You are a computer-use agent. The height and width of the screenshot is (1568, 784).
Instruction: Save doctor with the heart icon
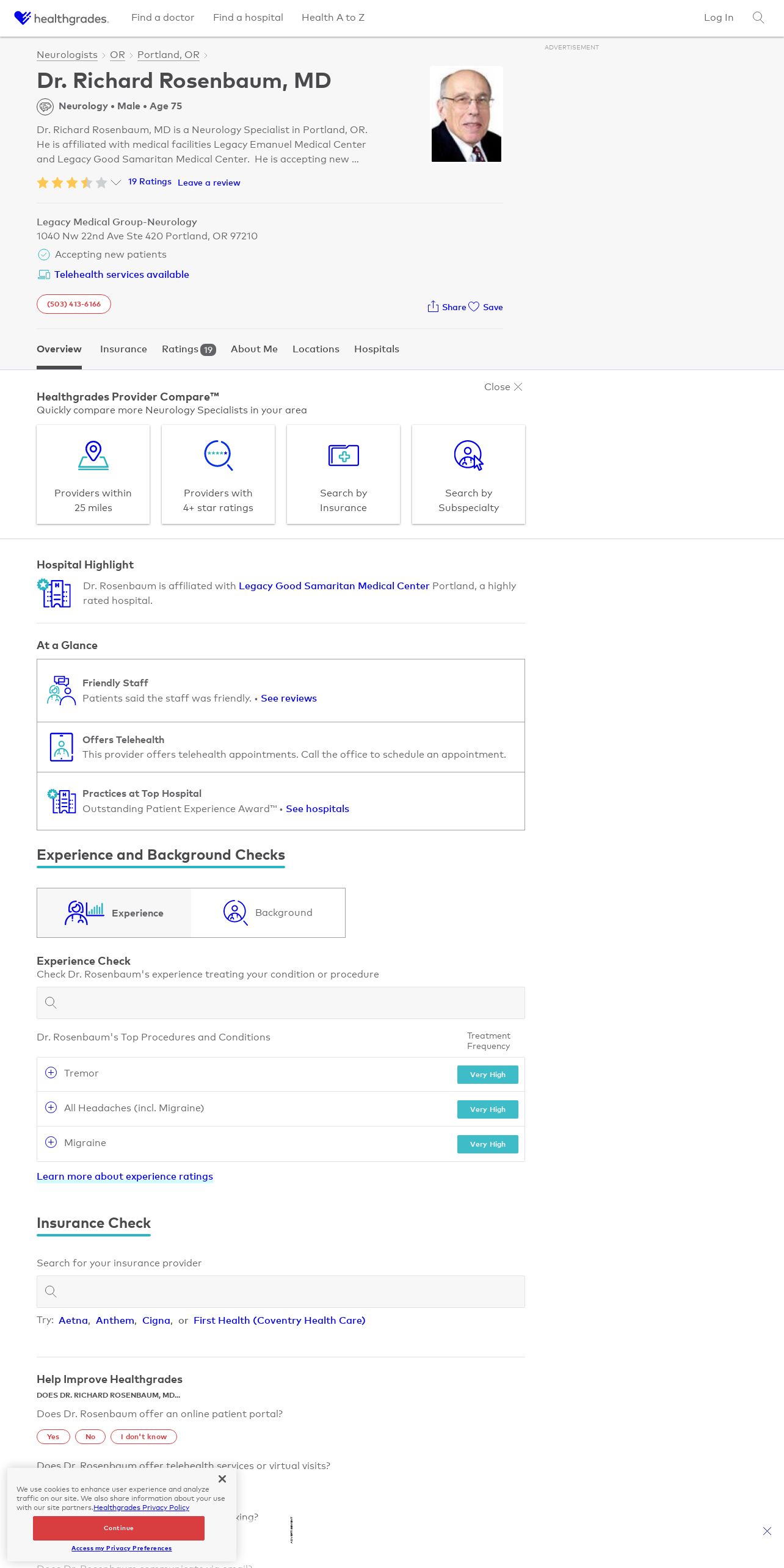point(474,307)
